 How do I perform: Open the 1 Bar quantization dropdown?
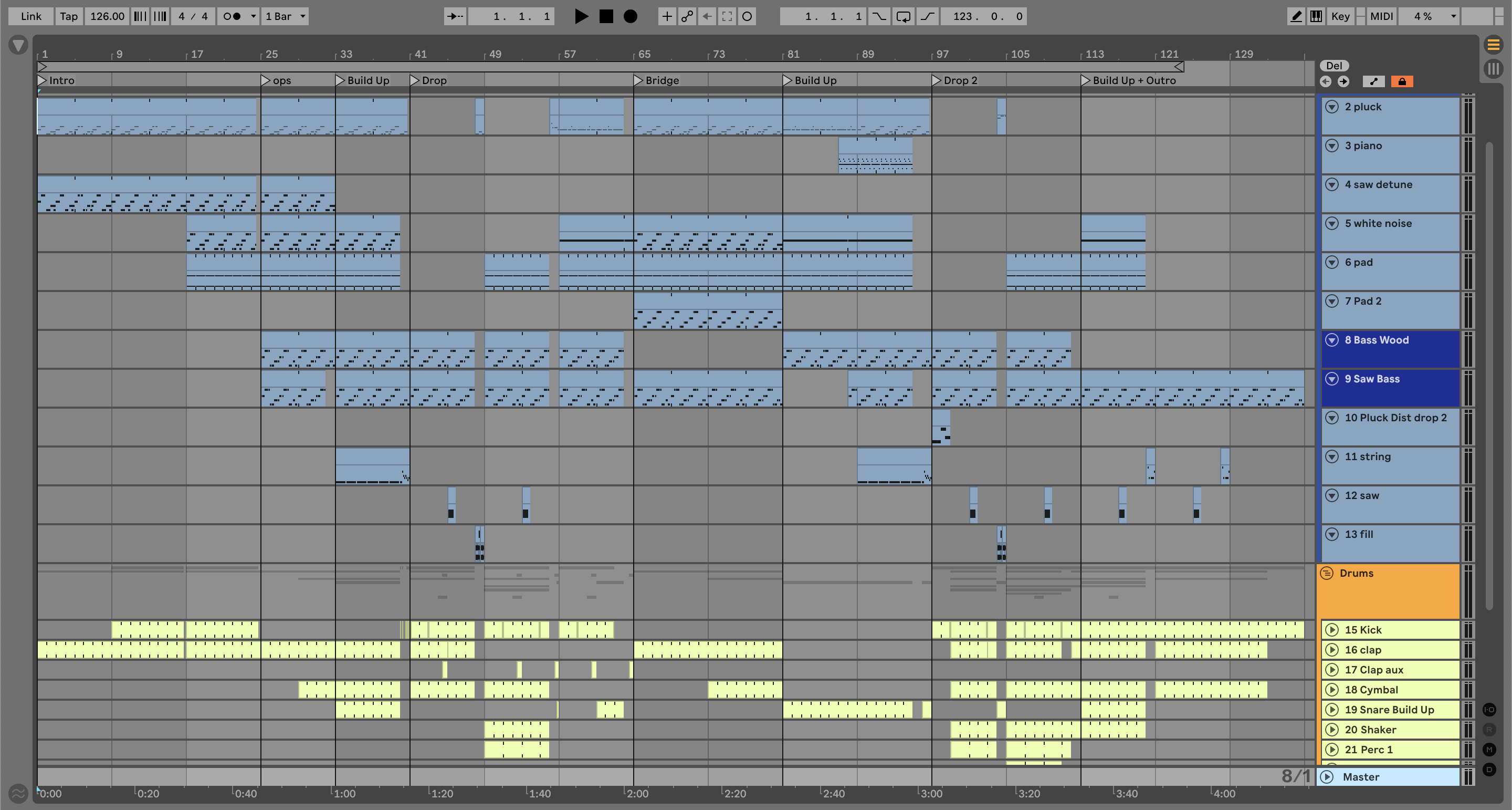(285, 16)
